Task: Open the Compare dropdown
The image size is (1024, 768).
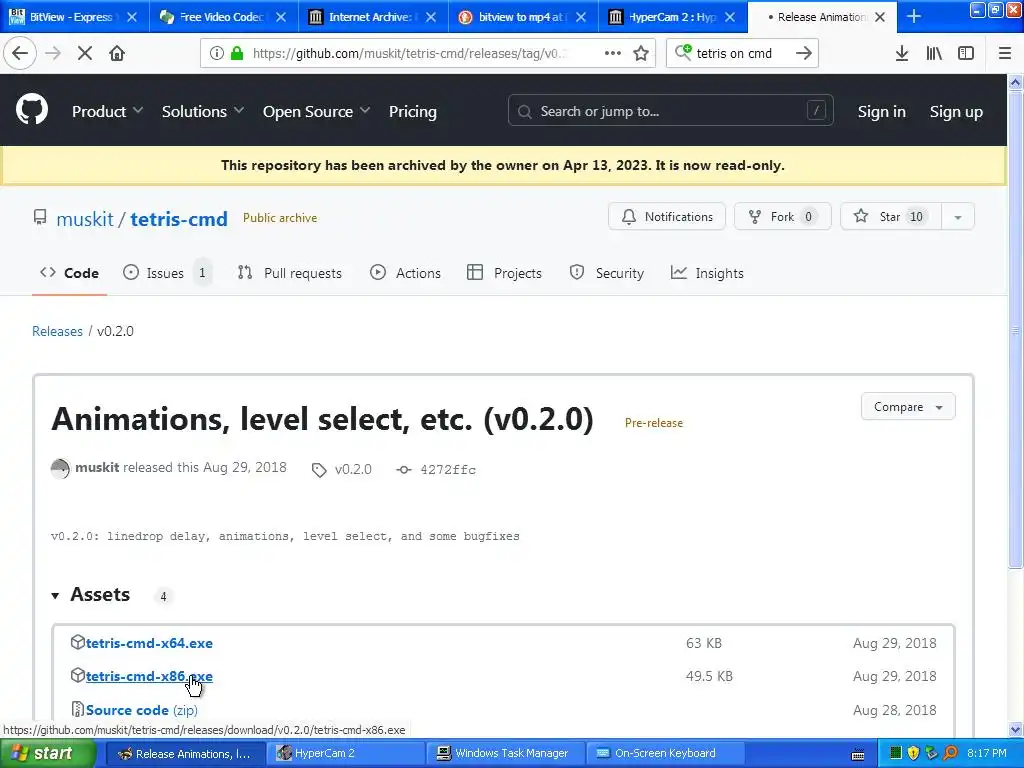Action: click(x=908, y=407)
